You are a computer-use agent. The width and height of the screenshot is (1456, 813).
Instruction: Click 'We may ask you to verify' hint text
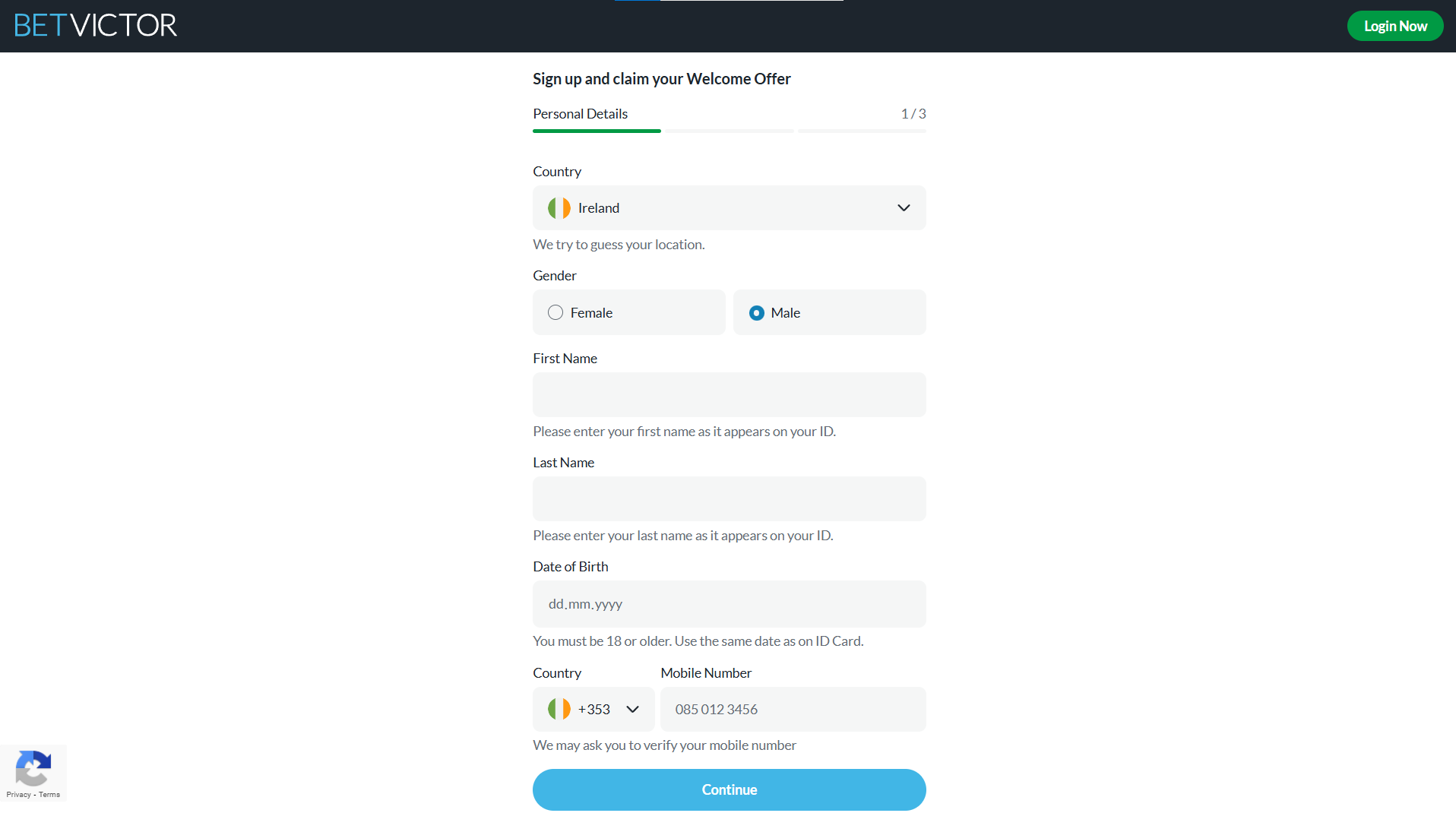tap(664, 745)
